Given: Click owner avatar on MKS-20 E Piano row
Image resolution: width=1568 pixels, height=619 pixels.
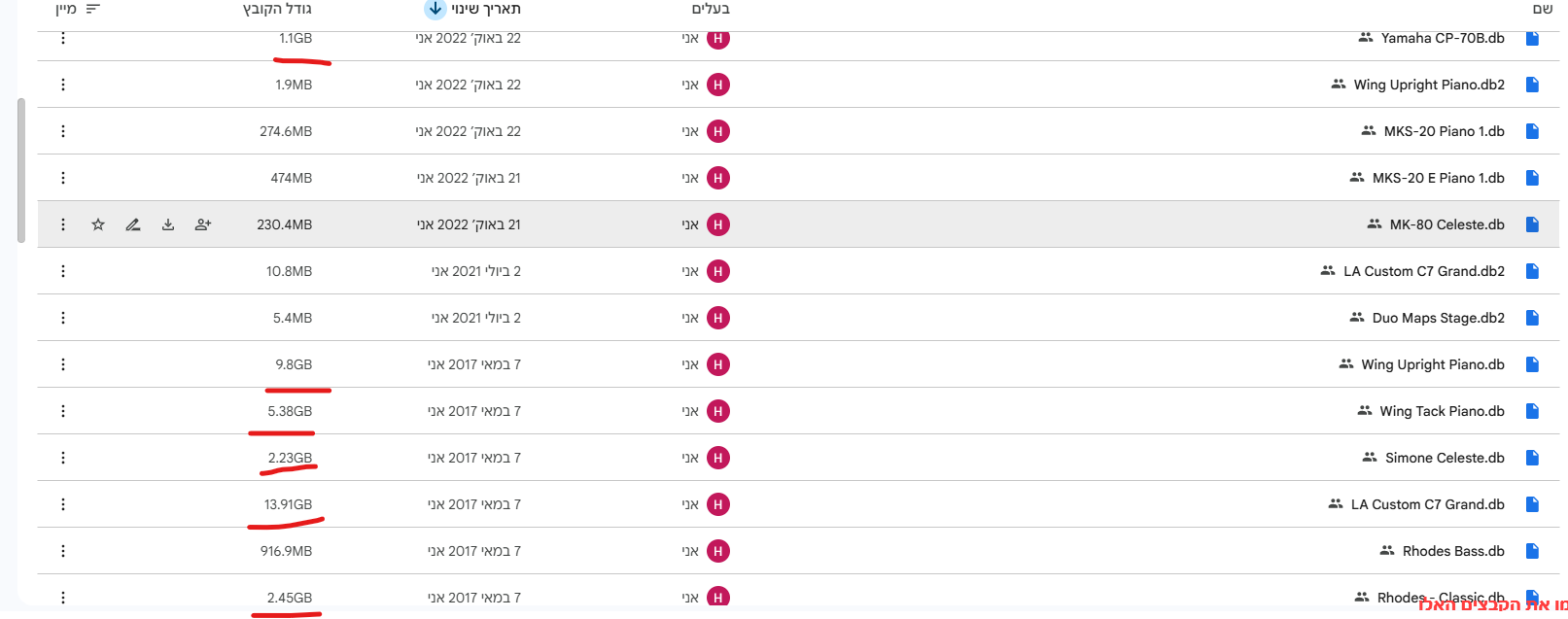Looking at the screenshot, I should (718, 178).
